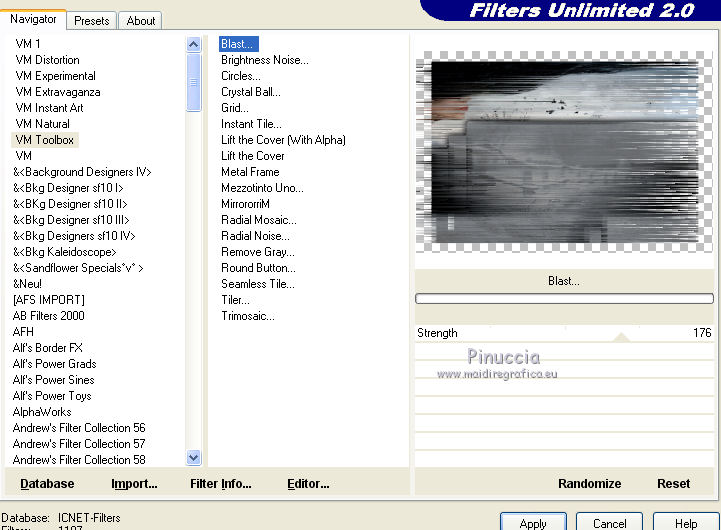The image size is (721, 530).
Task: Click the scroll down arrow of category list
Action: 194,457
